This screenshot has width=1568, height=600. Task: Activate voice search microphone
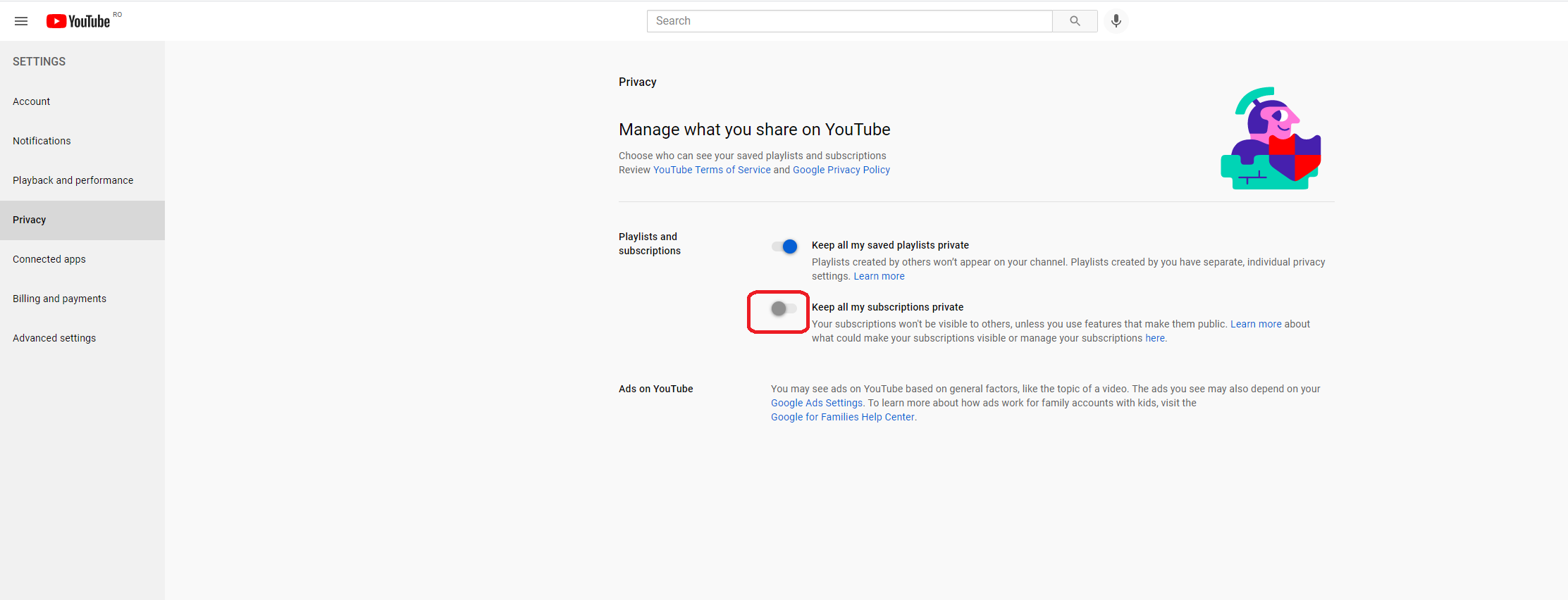click(x=1116, y=21)
